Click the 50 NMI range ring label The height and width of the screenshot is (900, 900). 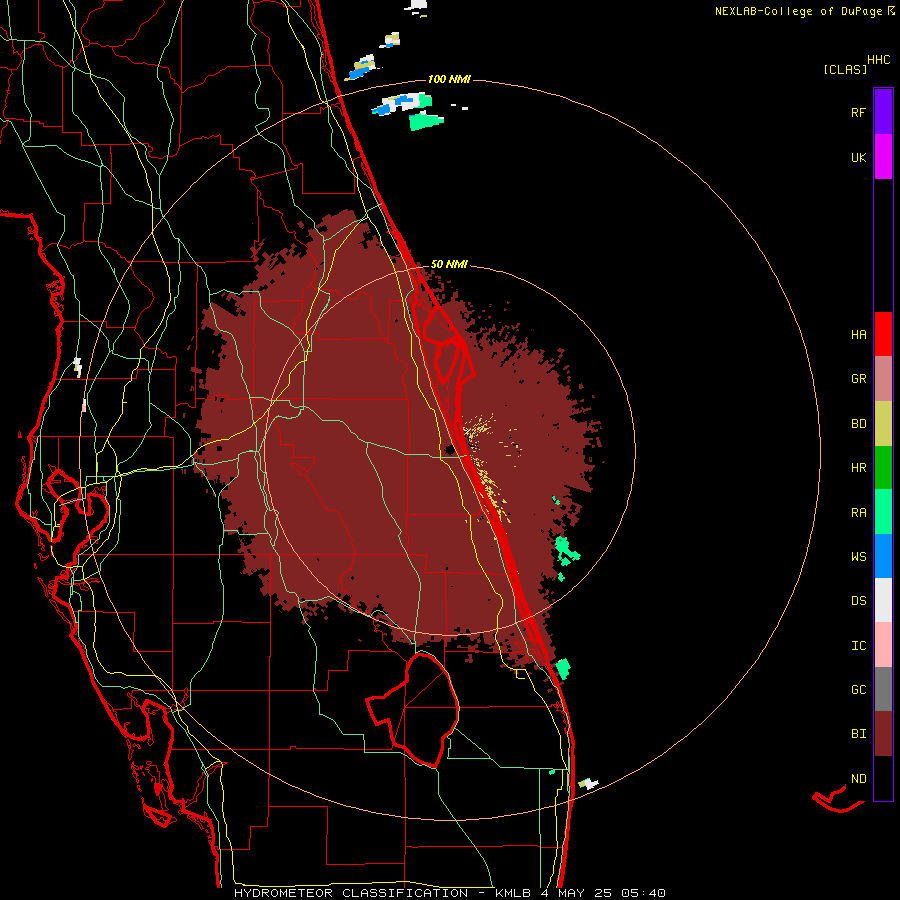pos(449,264)
